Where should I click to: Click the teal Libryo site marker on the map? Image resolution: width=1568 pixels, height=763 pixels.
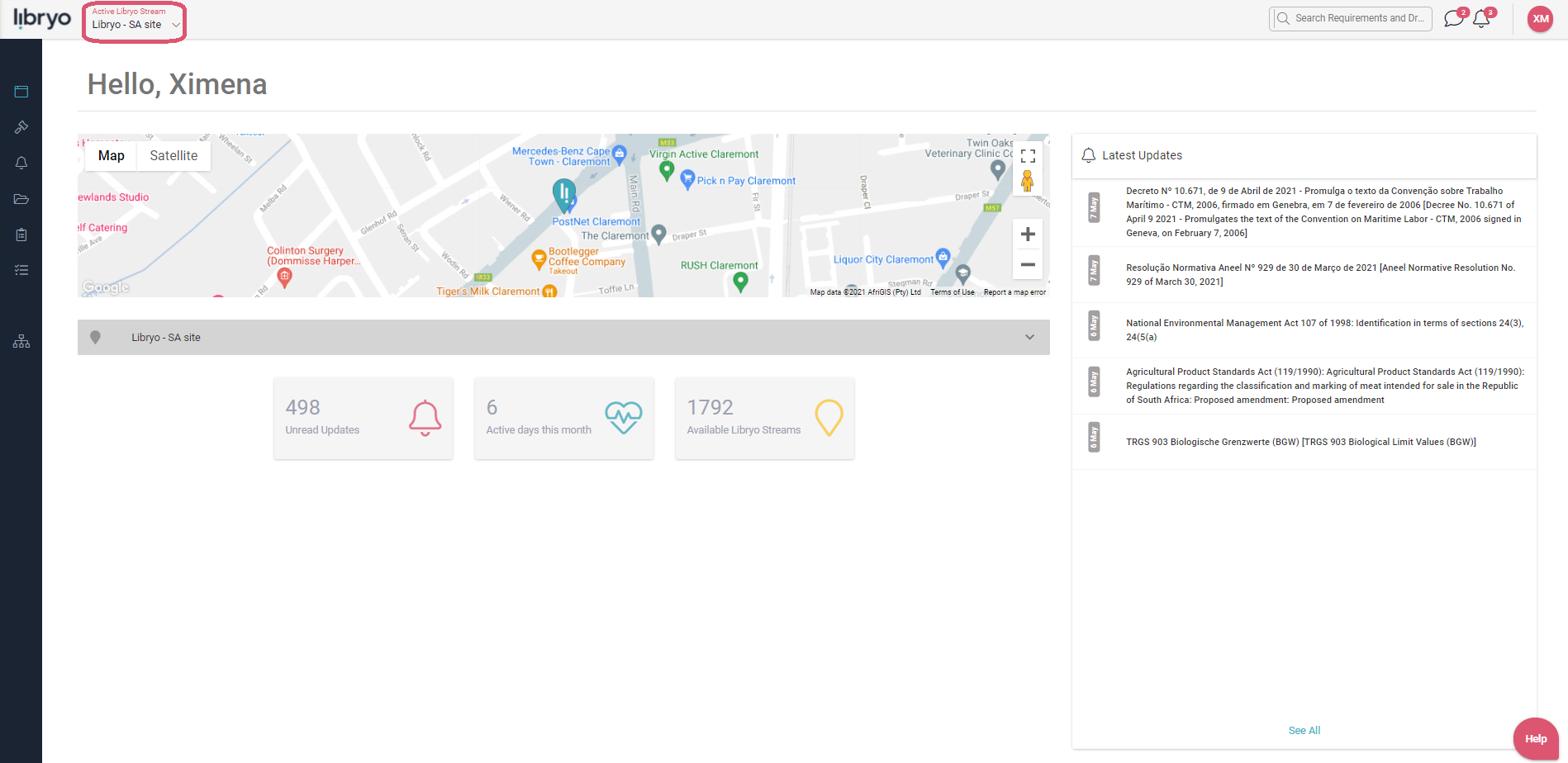[564, 194]
